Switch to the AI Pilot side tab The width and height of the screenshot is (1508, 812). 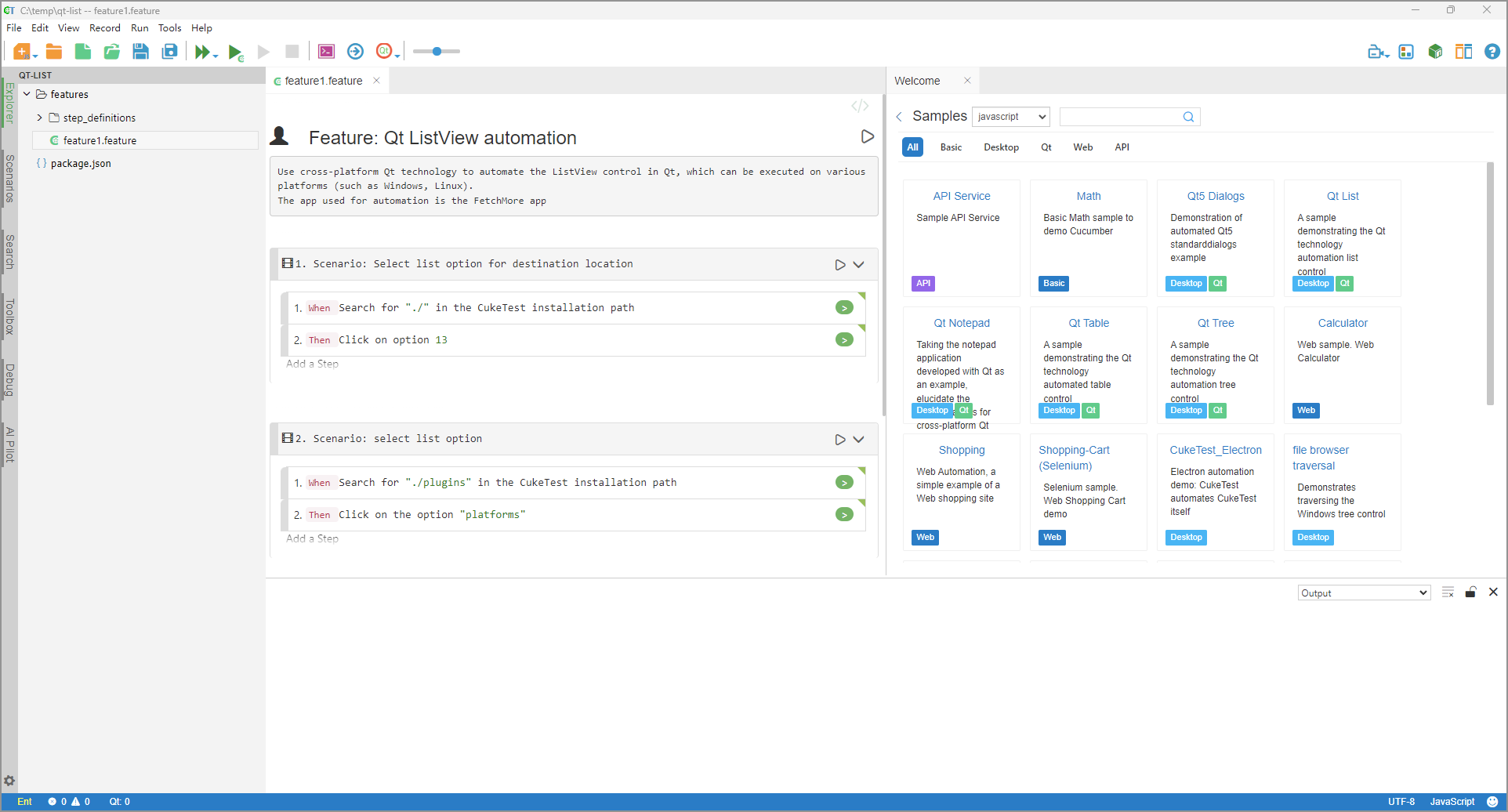click(x=9, y=444)
